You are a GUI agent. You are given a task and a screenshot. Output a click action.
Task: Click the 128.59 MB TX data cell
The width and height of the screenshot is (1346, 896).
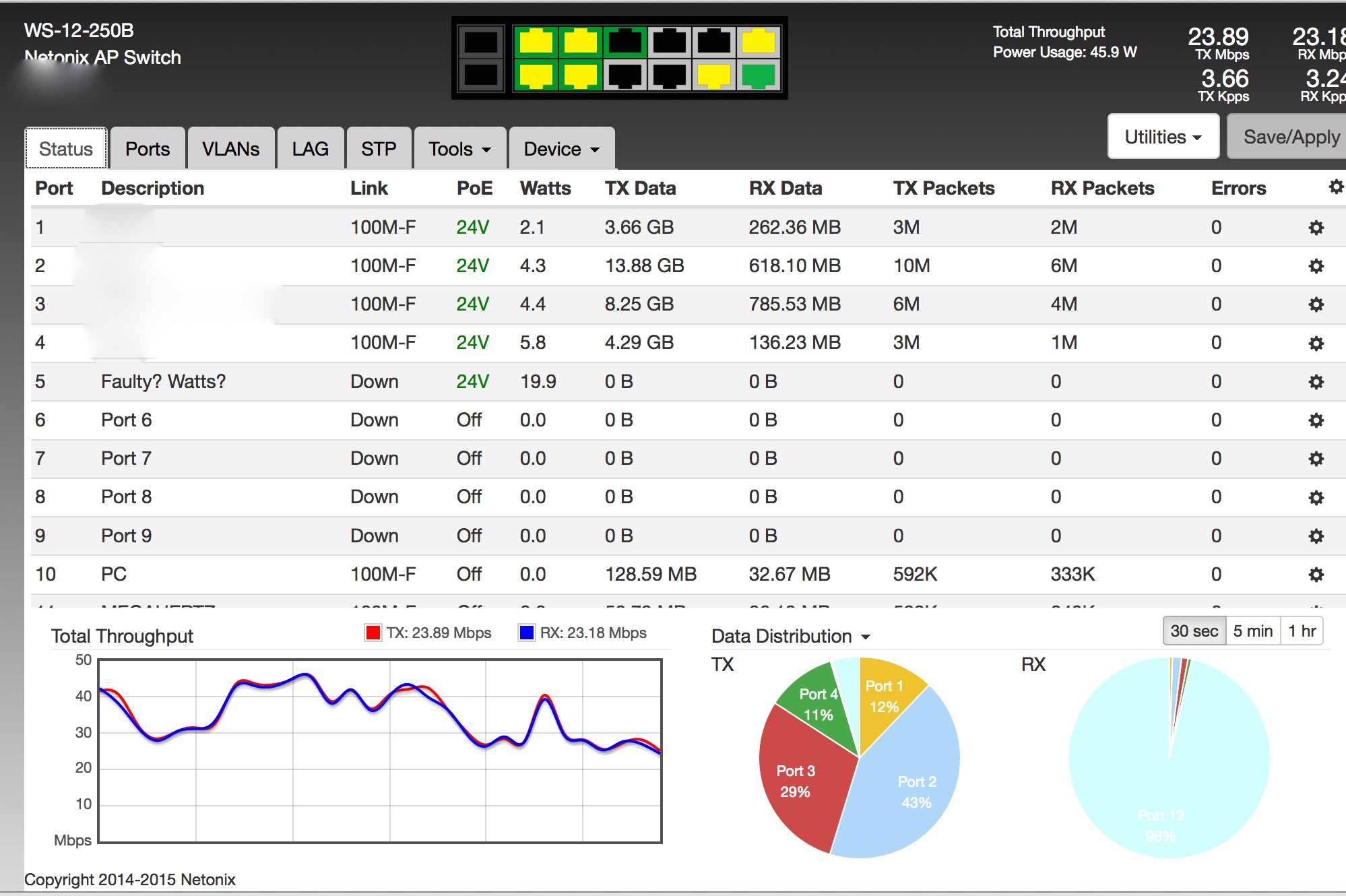tap(650, 574)
